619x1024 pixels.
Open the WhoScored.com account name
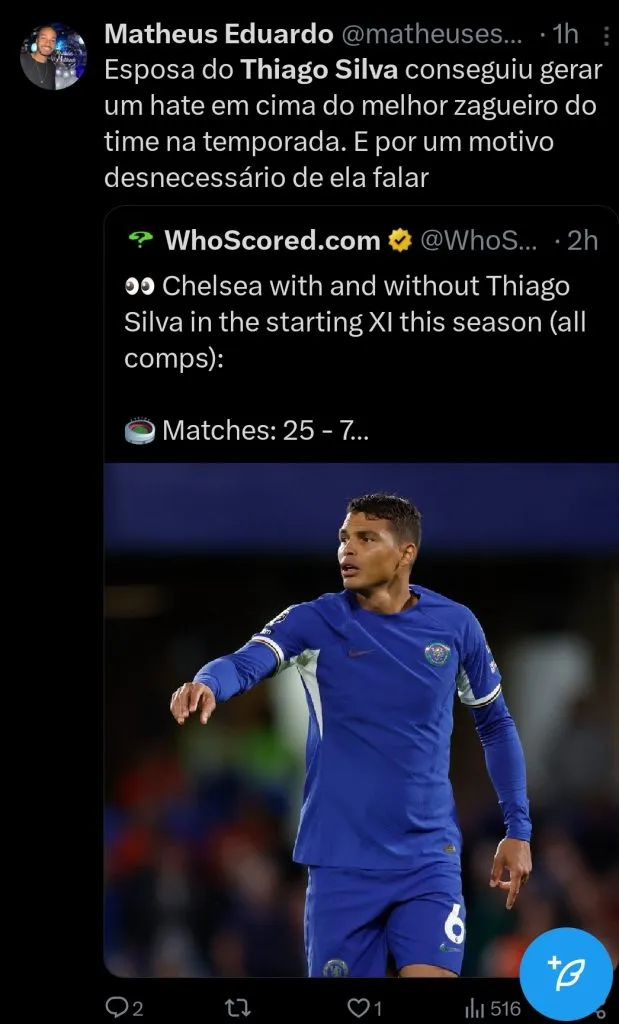(272, 241)
